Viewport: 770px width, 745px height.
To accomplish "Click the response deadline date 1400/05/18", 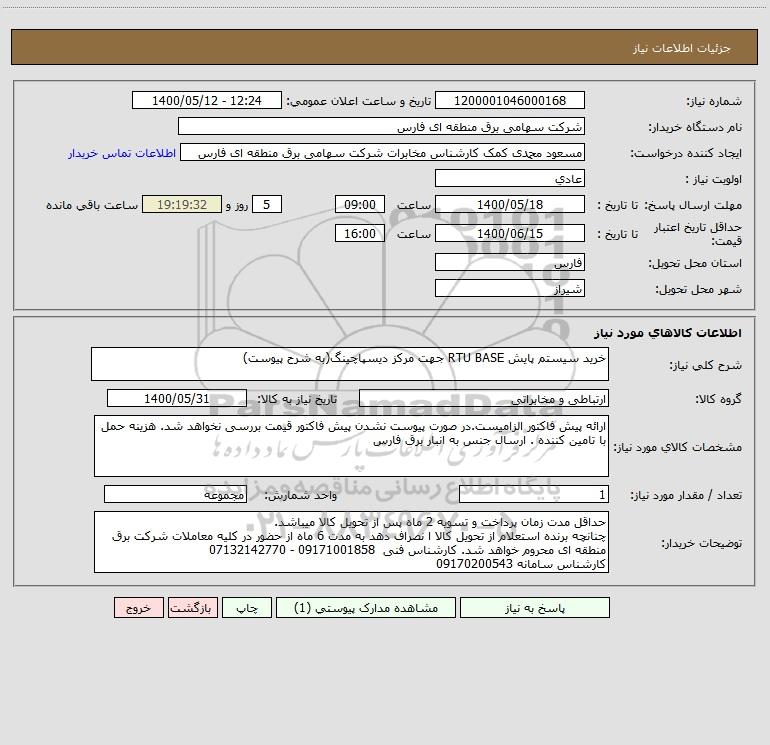I will [510, 204].
